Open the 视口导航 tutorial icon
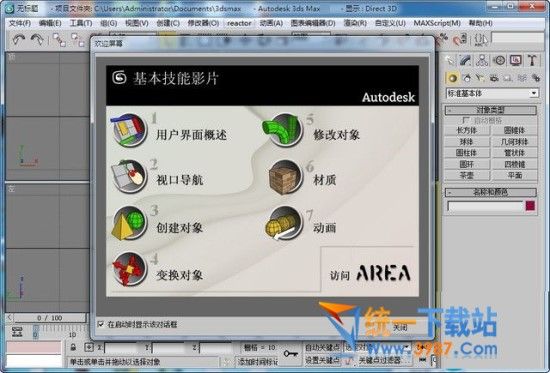The width and height of the screenshot is (550, 373). pyautogui.click(x=129, y=176)
